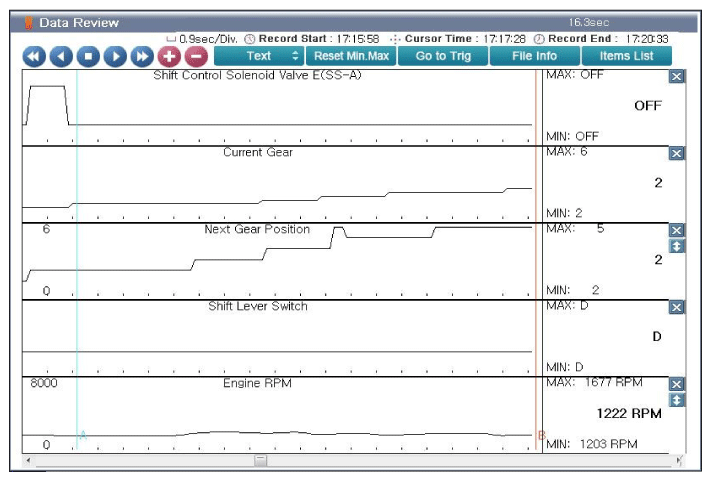Click the fast rewind playback button
The image size is (711, 481).
click(x=34, y=57)
